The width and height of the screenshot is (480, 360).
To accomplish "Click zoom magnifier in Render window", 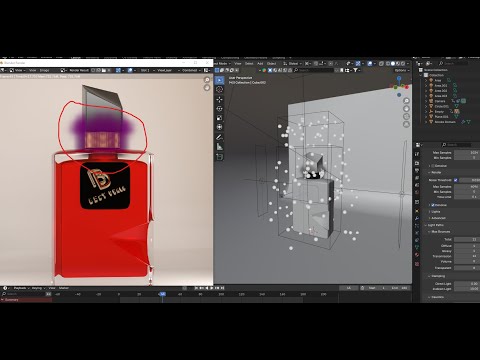I will tap(207, 80).
